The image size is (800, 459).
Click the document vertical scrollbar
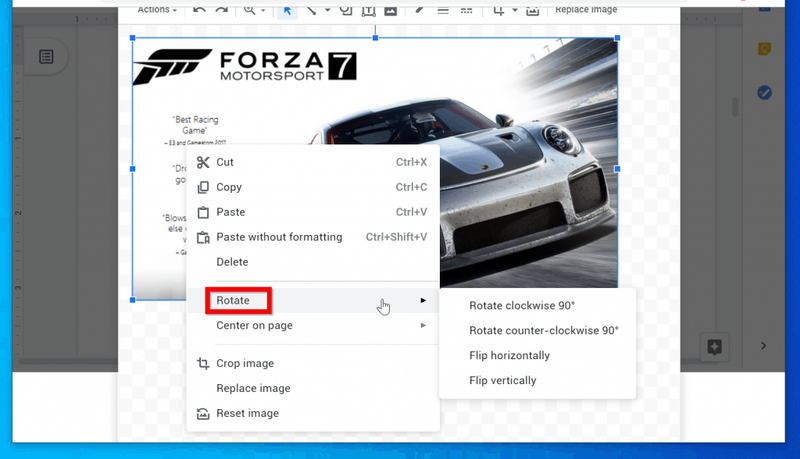click(735, 107)
